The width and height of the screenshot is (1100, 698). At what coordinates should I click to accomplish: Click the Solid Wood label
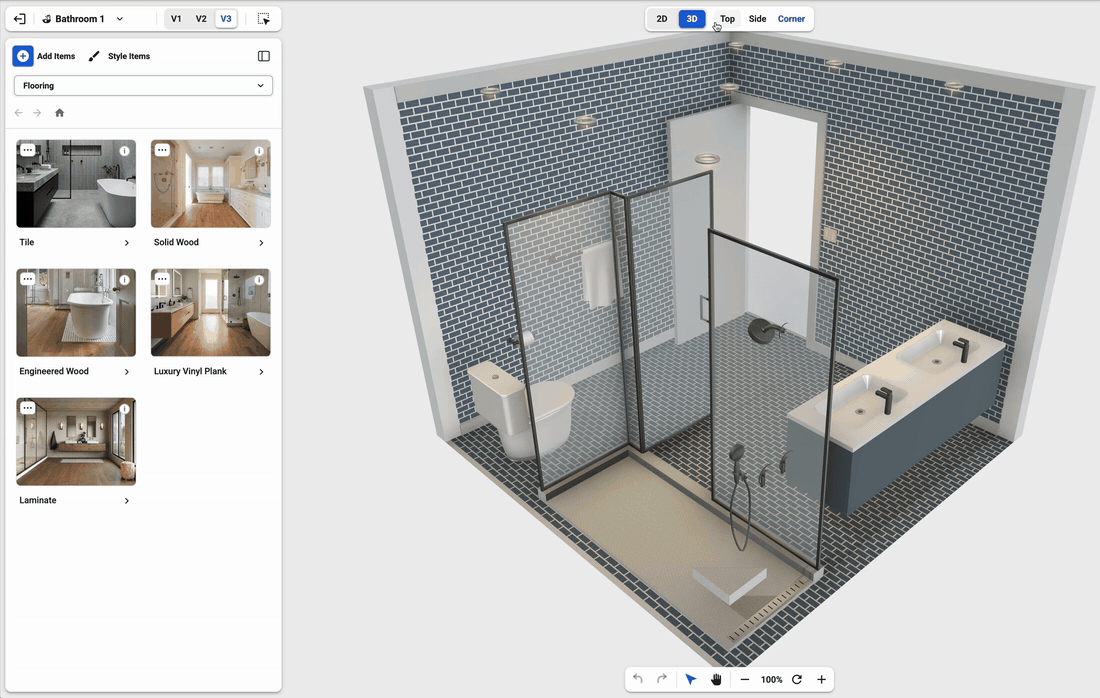176,243
